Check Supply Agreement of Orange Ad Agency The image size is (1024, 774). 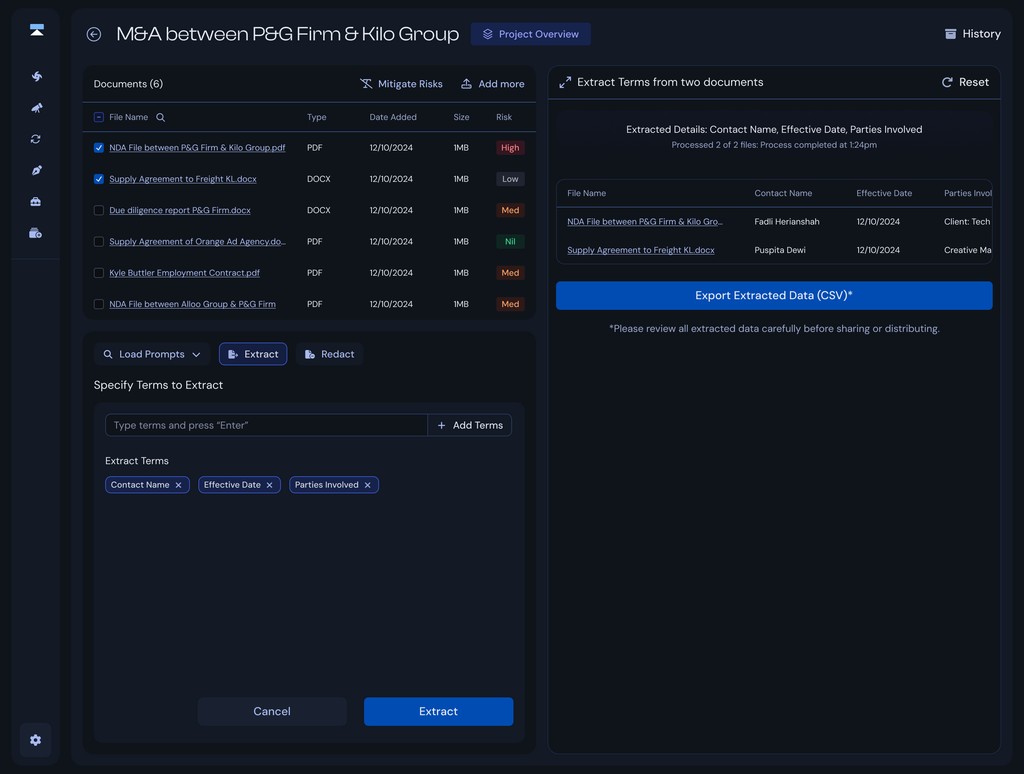tap(99, 242)
